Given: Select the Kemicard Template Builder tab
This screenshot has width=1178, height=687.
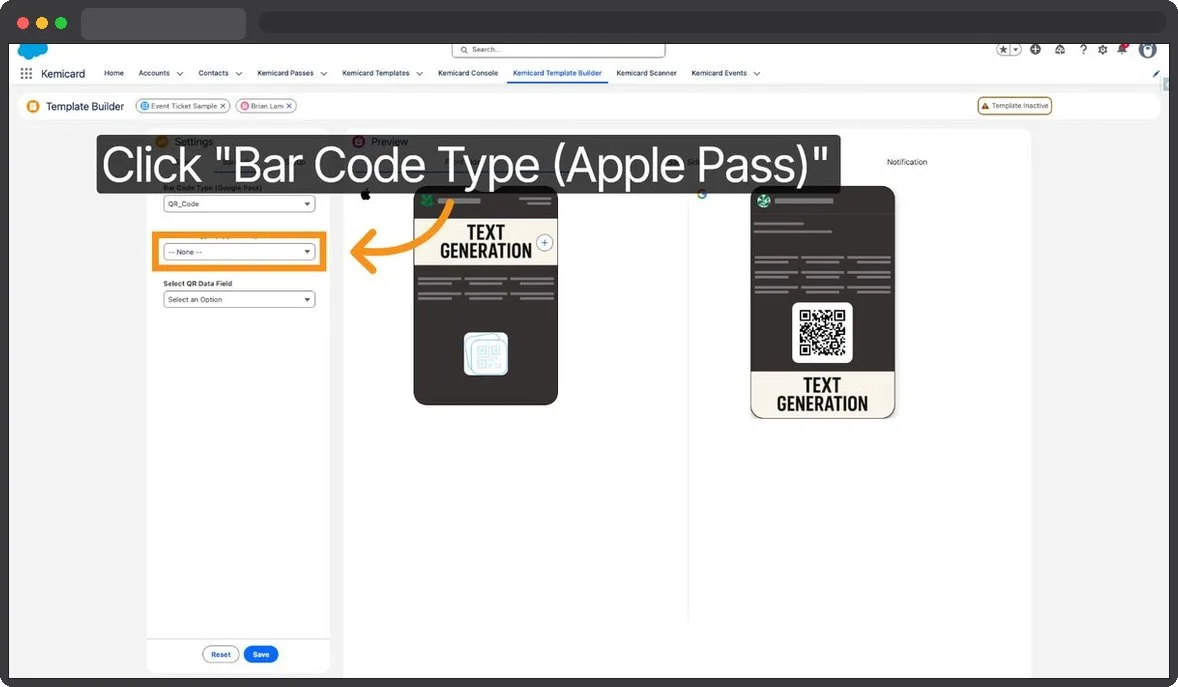Looking at the screenshot, I should [557, 73].
